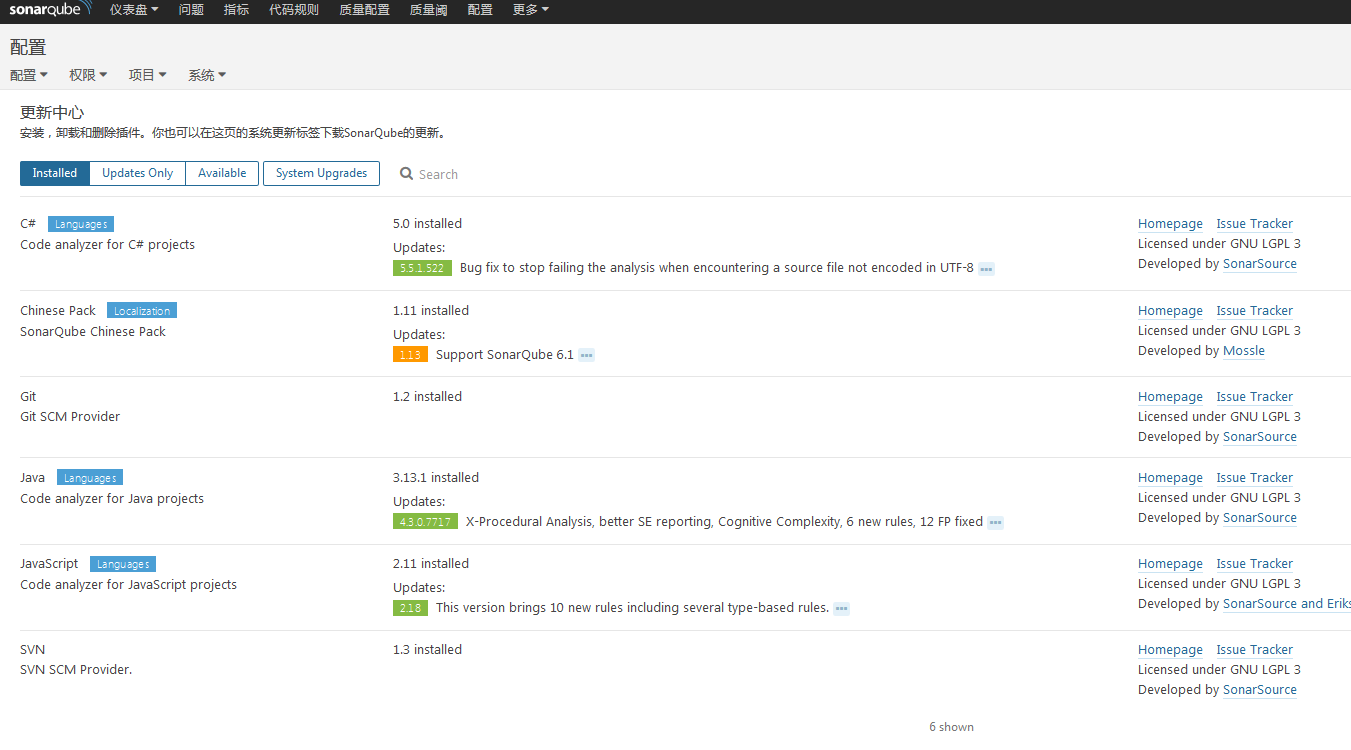Expand C# update details ellipsis
Viewport: 1351px width, 750px height.
[x=986, y=269]
